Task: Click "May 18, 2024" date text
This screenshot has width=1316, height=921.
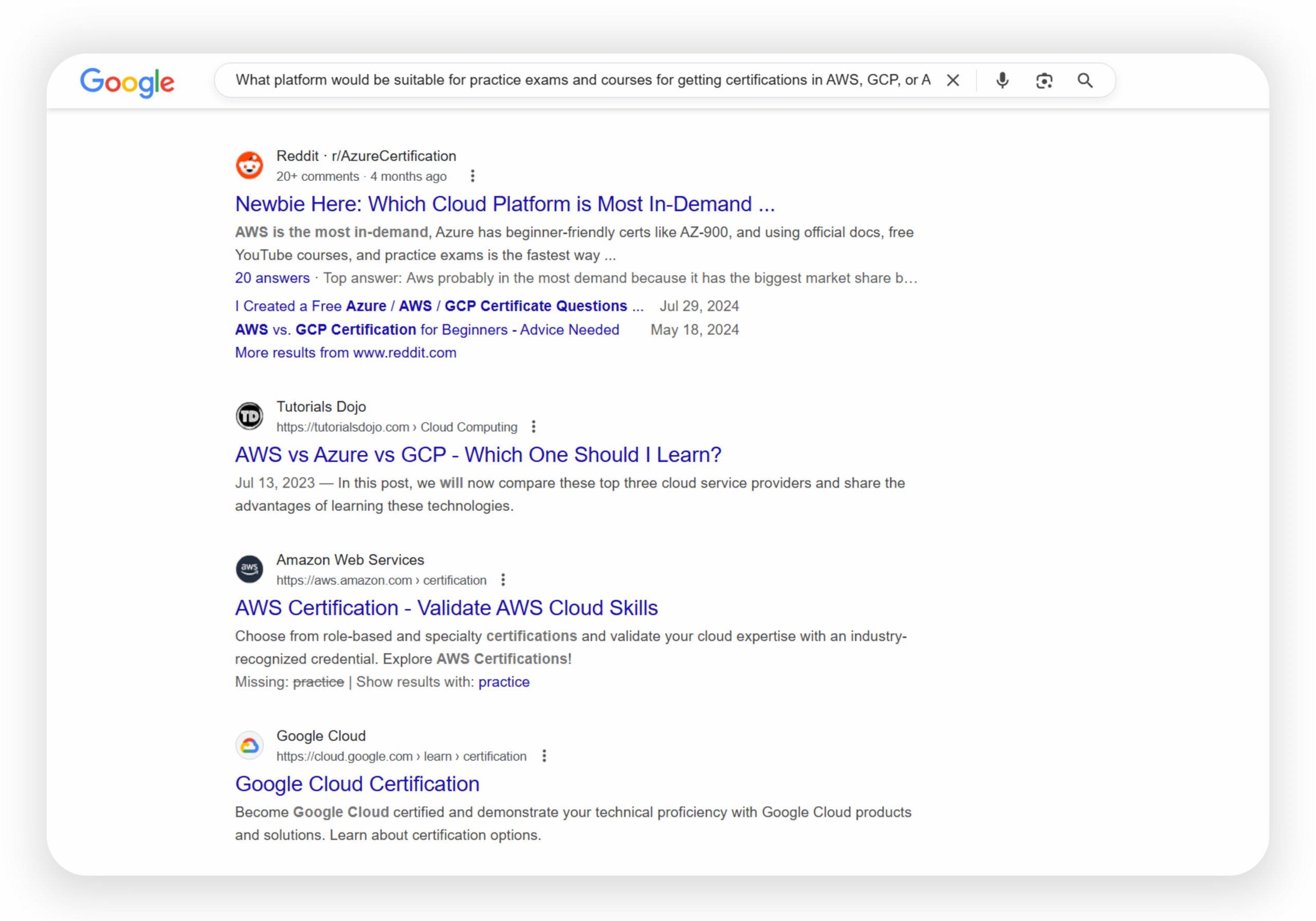Action: tap(694, 329)
